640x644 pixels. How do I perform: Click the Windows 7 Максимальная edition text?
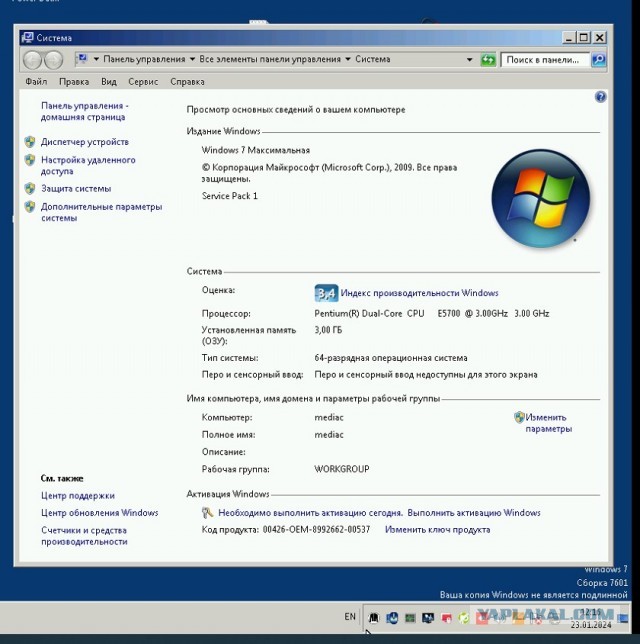pyautogui.click(x=256, y=150)
